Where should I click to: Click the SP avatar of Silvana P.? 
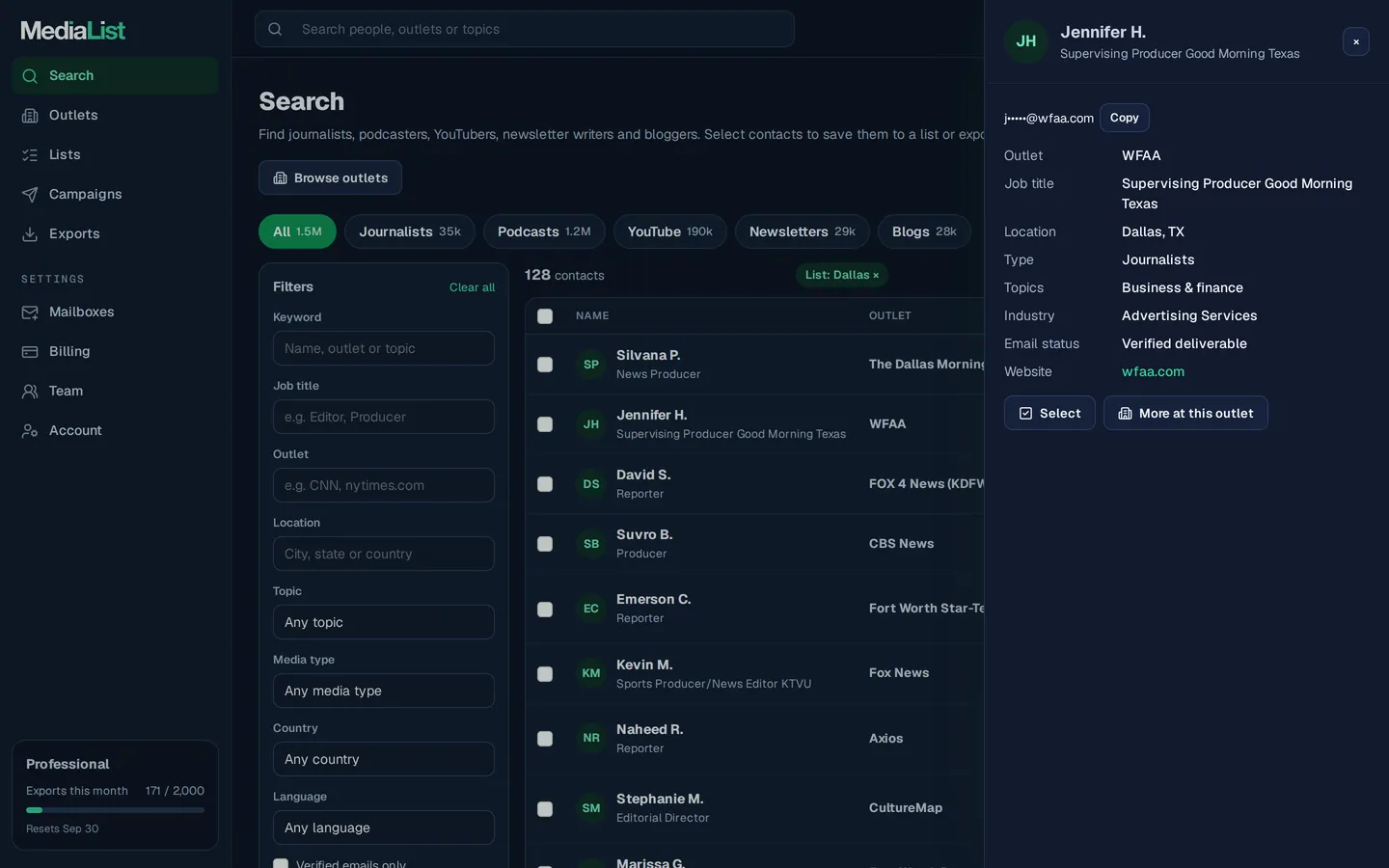tap(591, 365)
